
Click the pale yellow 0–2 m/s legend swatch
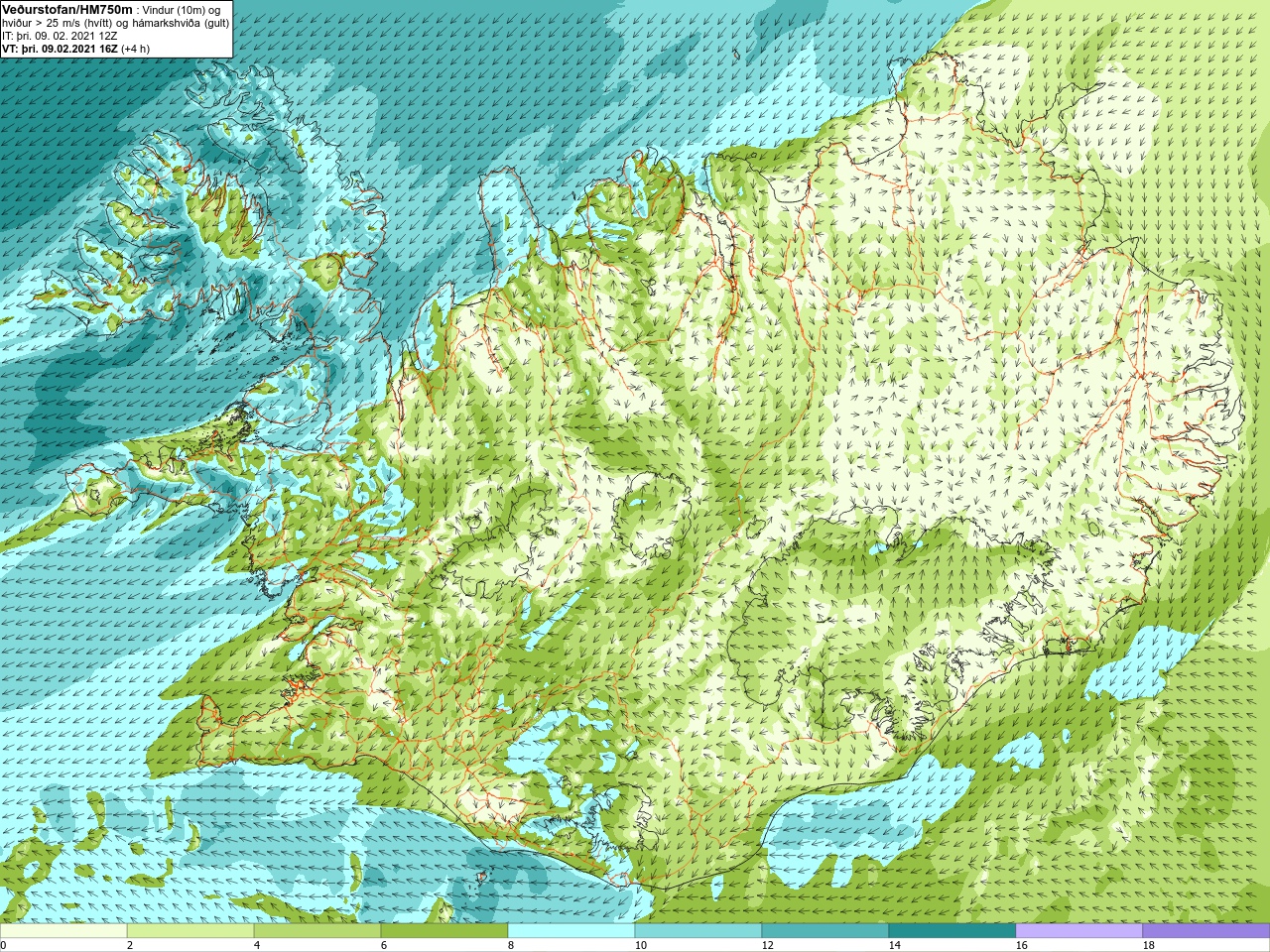click(63, 931)
